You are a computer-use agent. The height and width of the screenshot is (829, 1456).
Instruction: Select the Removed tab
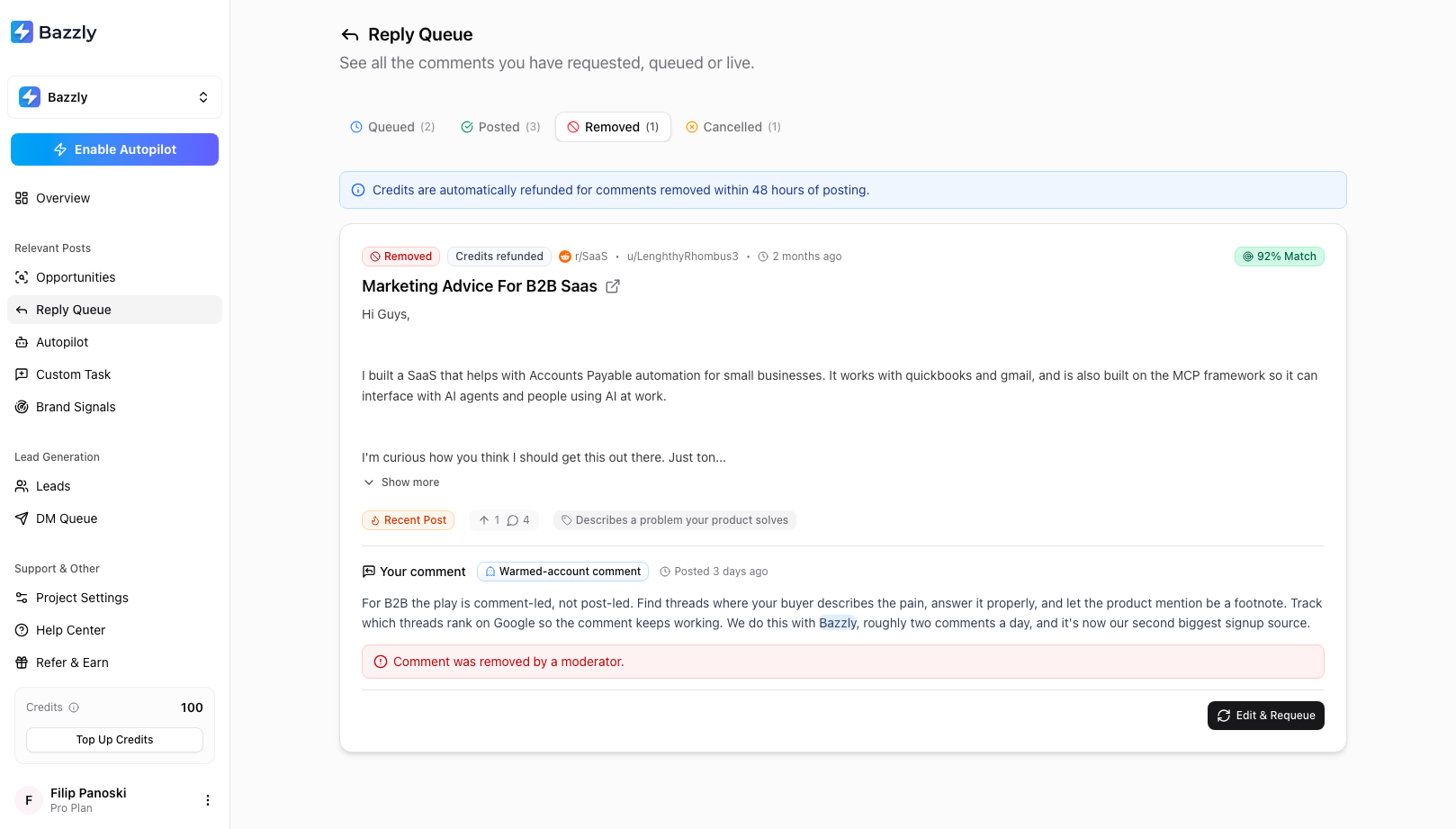613,127
